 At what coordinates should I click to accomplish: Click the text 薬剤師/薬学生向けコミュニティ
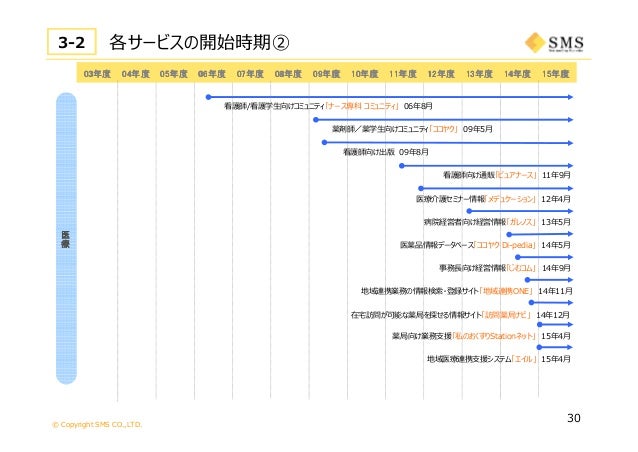(x=380, y=129)
